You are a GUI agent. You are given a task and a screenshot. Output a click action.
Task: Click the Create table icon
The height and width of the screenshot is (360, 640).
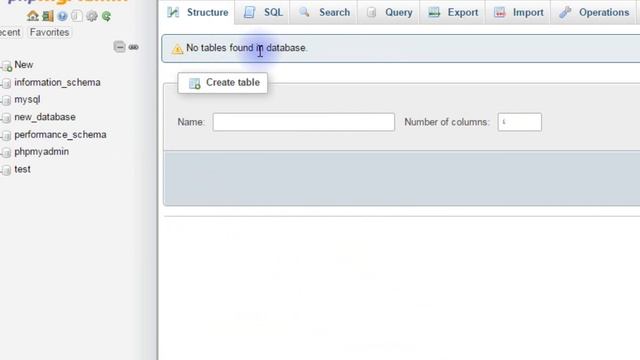(x=195, y=83)
